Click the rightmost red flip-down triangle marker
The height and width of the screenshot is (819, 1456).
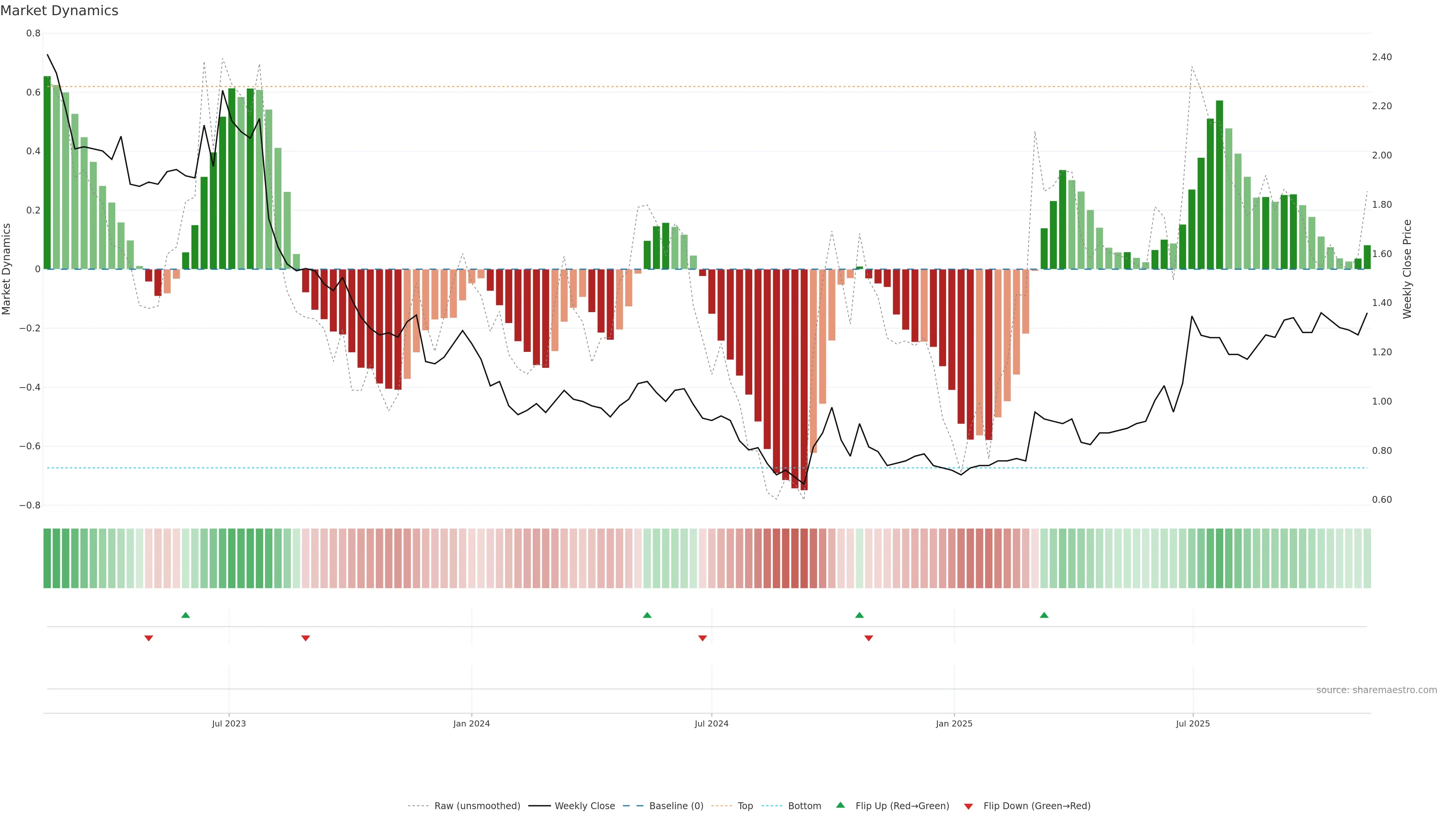pos(869,638)
